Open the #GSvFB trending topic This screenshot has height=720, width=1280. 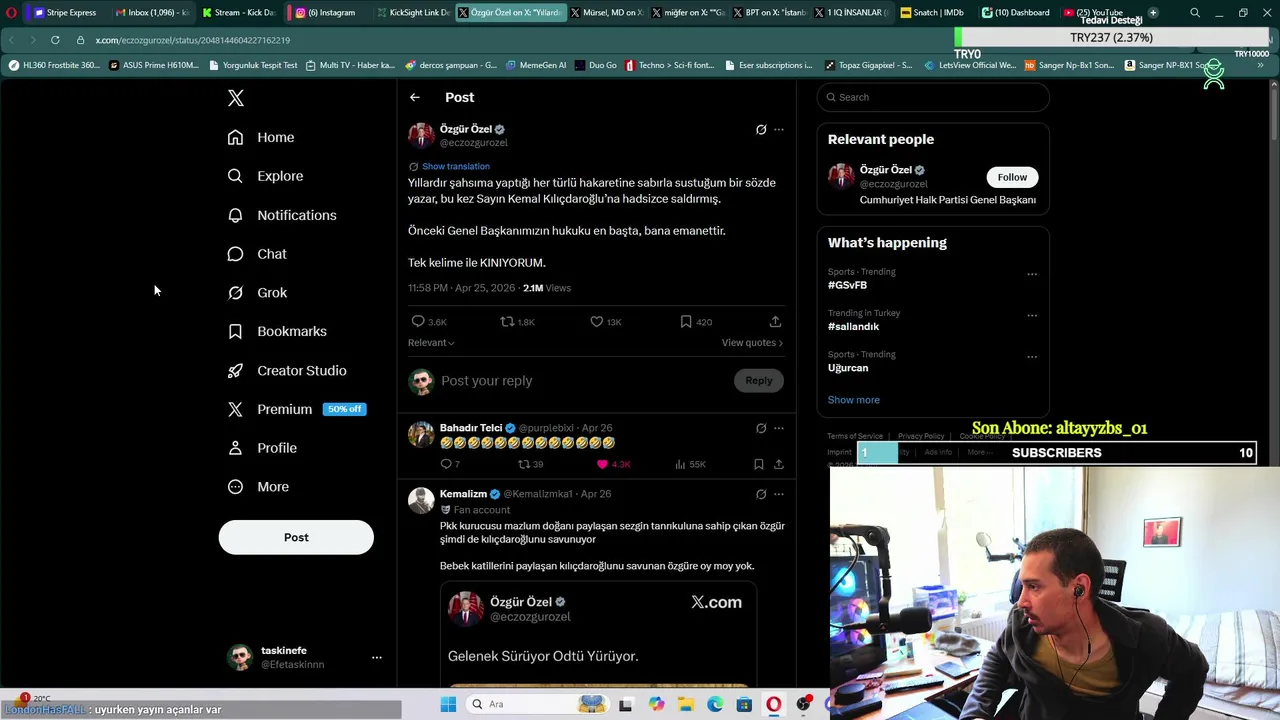coord(847,285)
